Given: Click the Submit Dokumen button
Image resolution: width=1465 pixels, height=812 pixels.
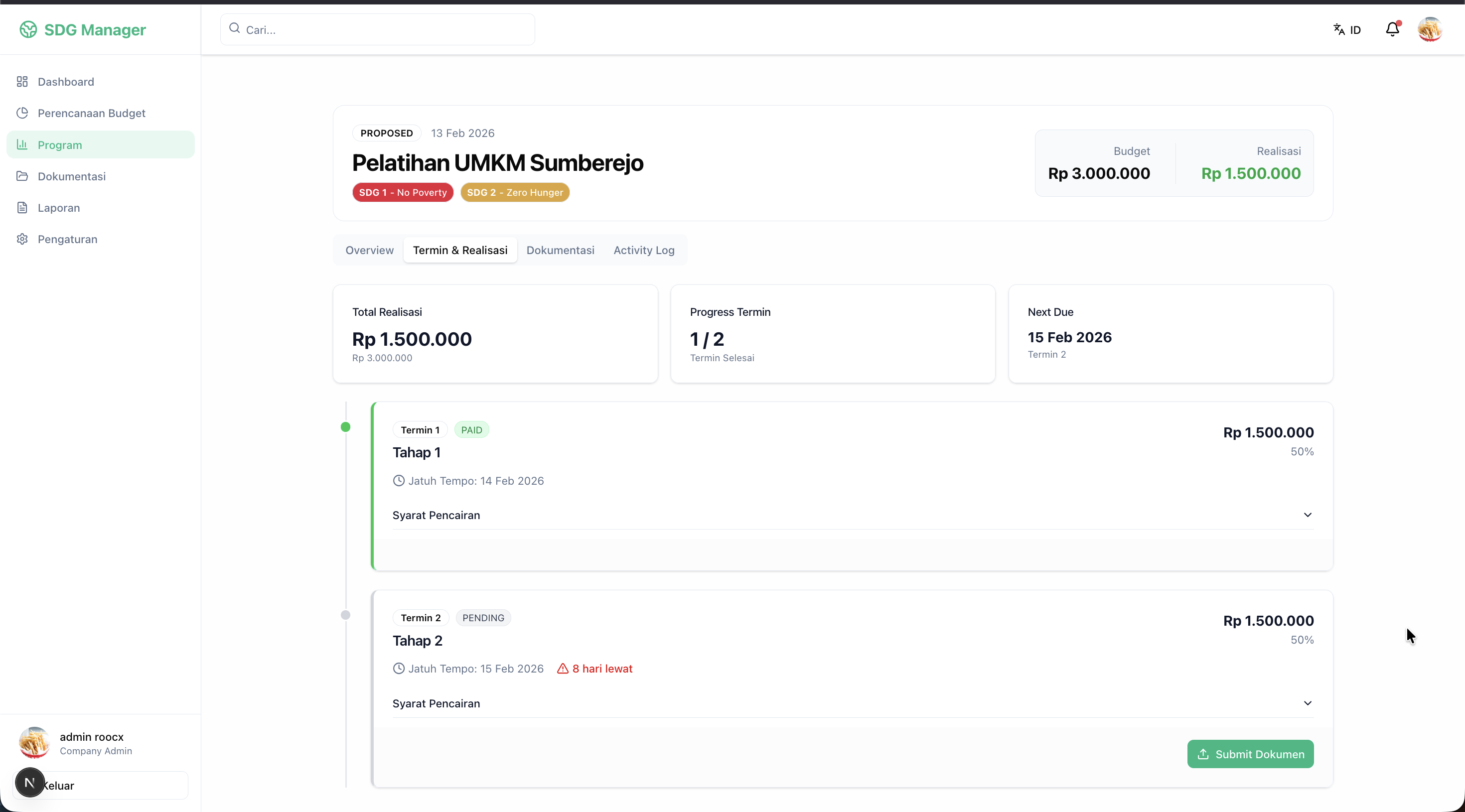Looking at the screenshot, I should click(x=1251, y=754).
